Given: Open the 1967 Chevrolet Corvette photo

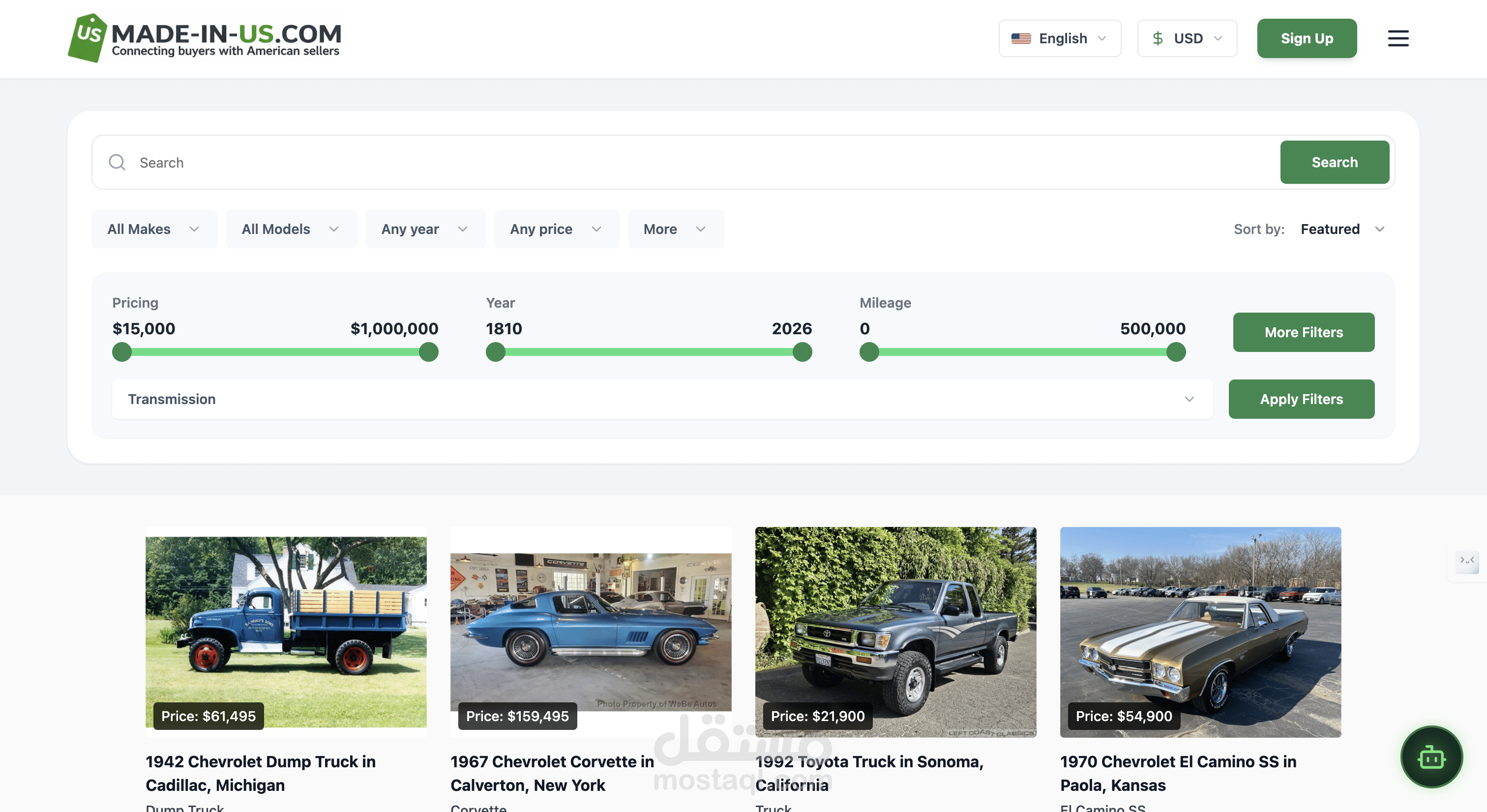Looking at the screenshot, I should click(x=591, y=631).
